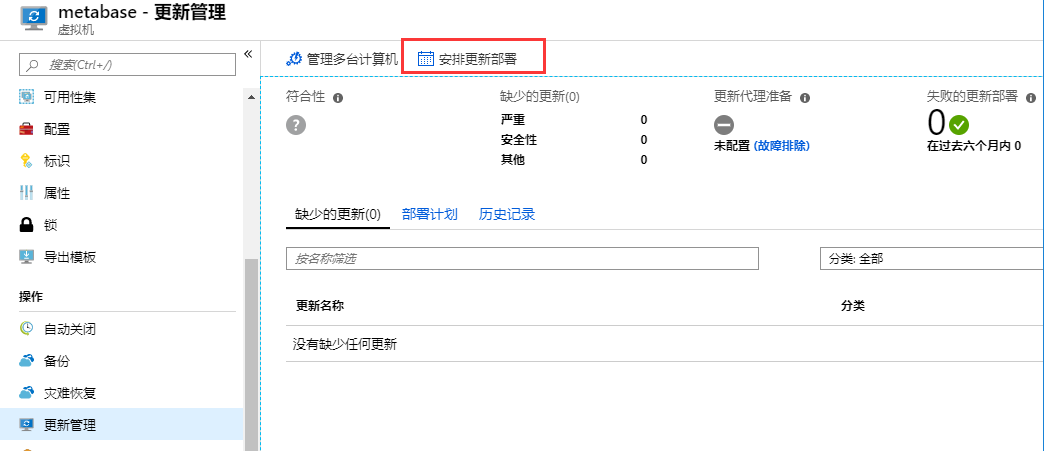Click the gray question mark compliance icon

point(296,125)
